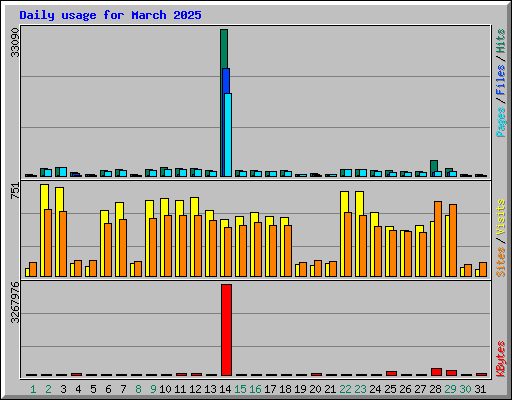Image resolution: width=512 pixels, height=400 pixels.
Task: Select day 11 on the date axis
Action: tap(180, 389)
